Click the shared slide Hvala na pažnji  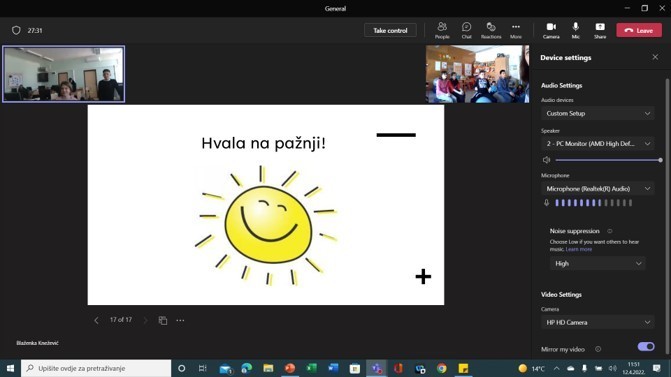pyautogui.click(x=266, y=205)
